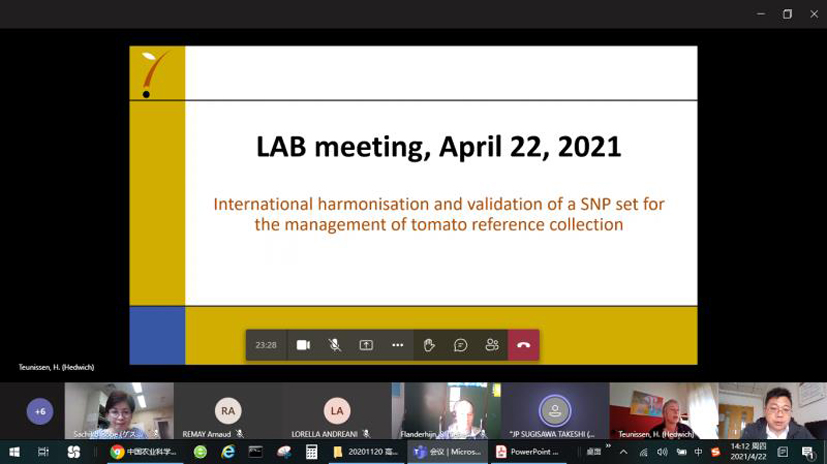Hang up the call with red button
Viewport: 827px width, 464px height.
(x=523, y=345)
